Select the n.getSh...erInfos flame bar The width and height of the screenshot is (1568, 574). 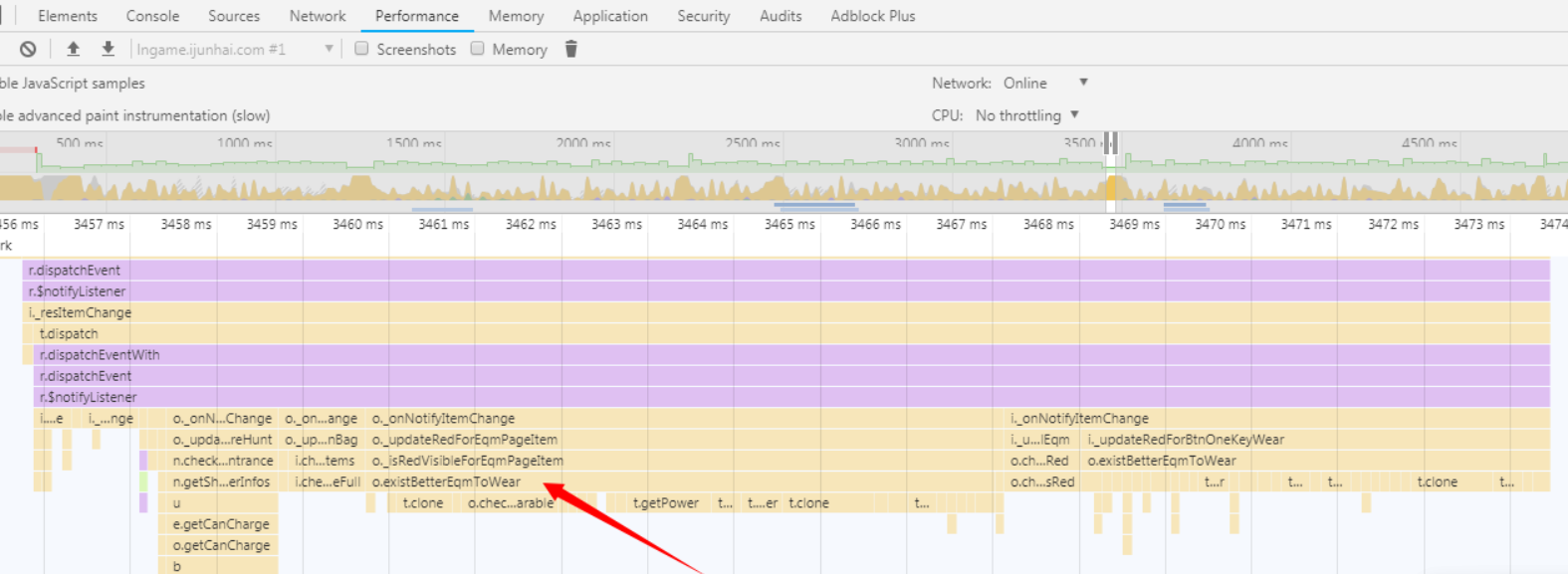[x=221, y=481]
